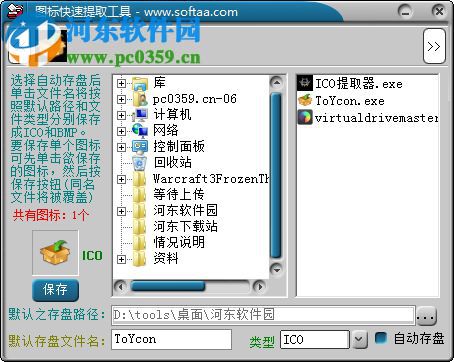The height and width of the screenshot is (362, 454).
Task: Click the 计算机 computer icon
Action: 140,115
